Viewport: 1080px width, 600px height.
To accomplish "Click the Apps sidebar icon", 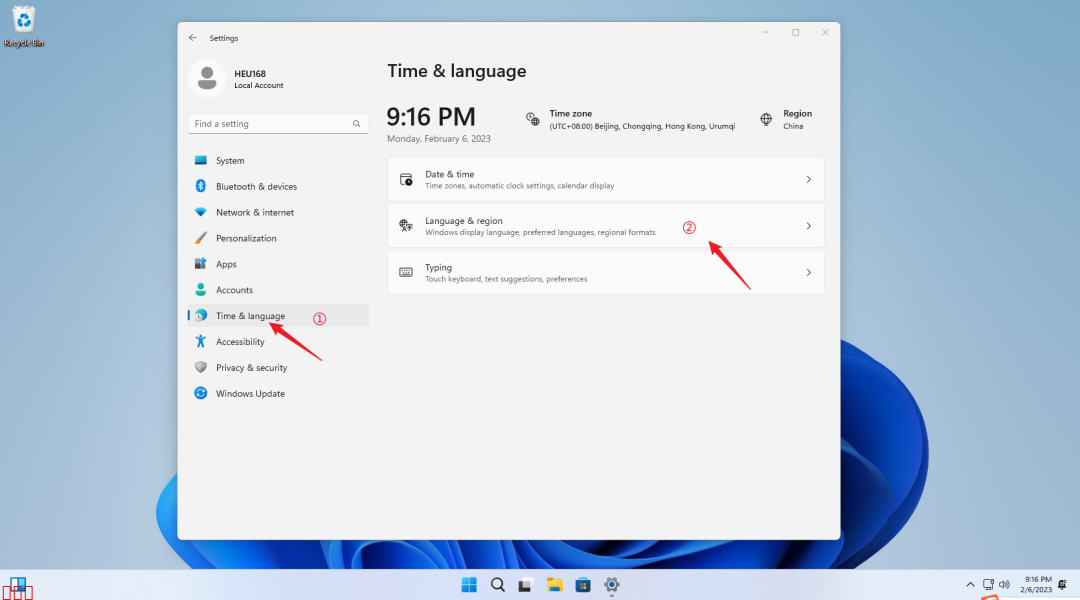I will click(x=200, y=264).
